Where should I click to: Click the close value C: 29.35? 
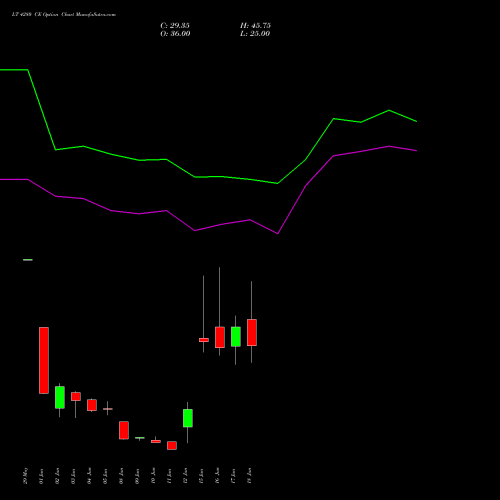coord(175,26)
